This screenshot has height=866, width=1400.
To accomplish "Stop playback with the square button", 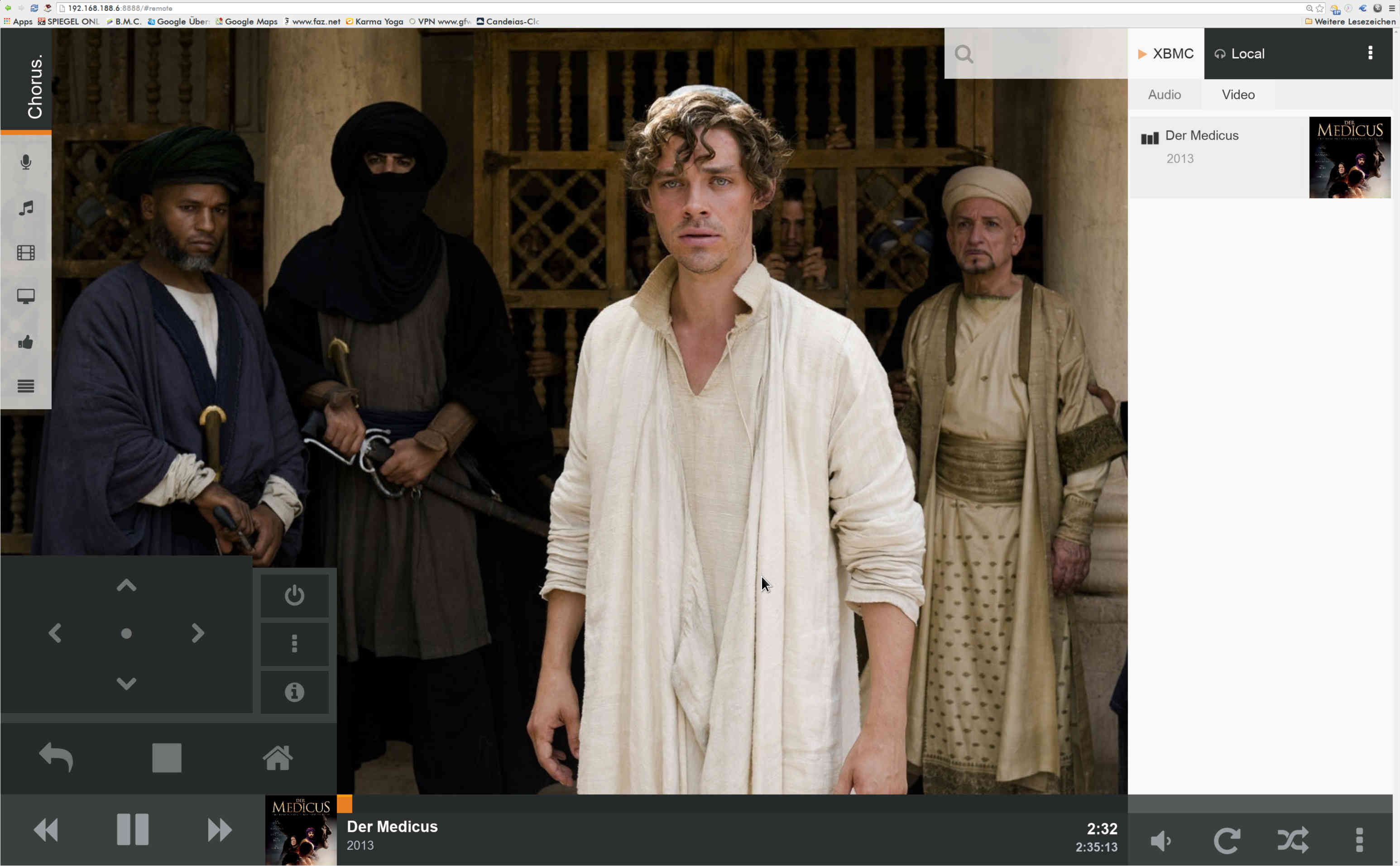I will tap(167, 758).
